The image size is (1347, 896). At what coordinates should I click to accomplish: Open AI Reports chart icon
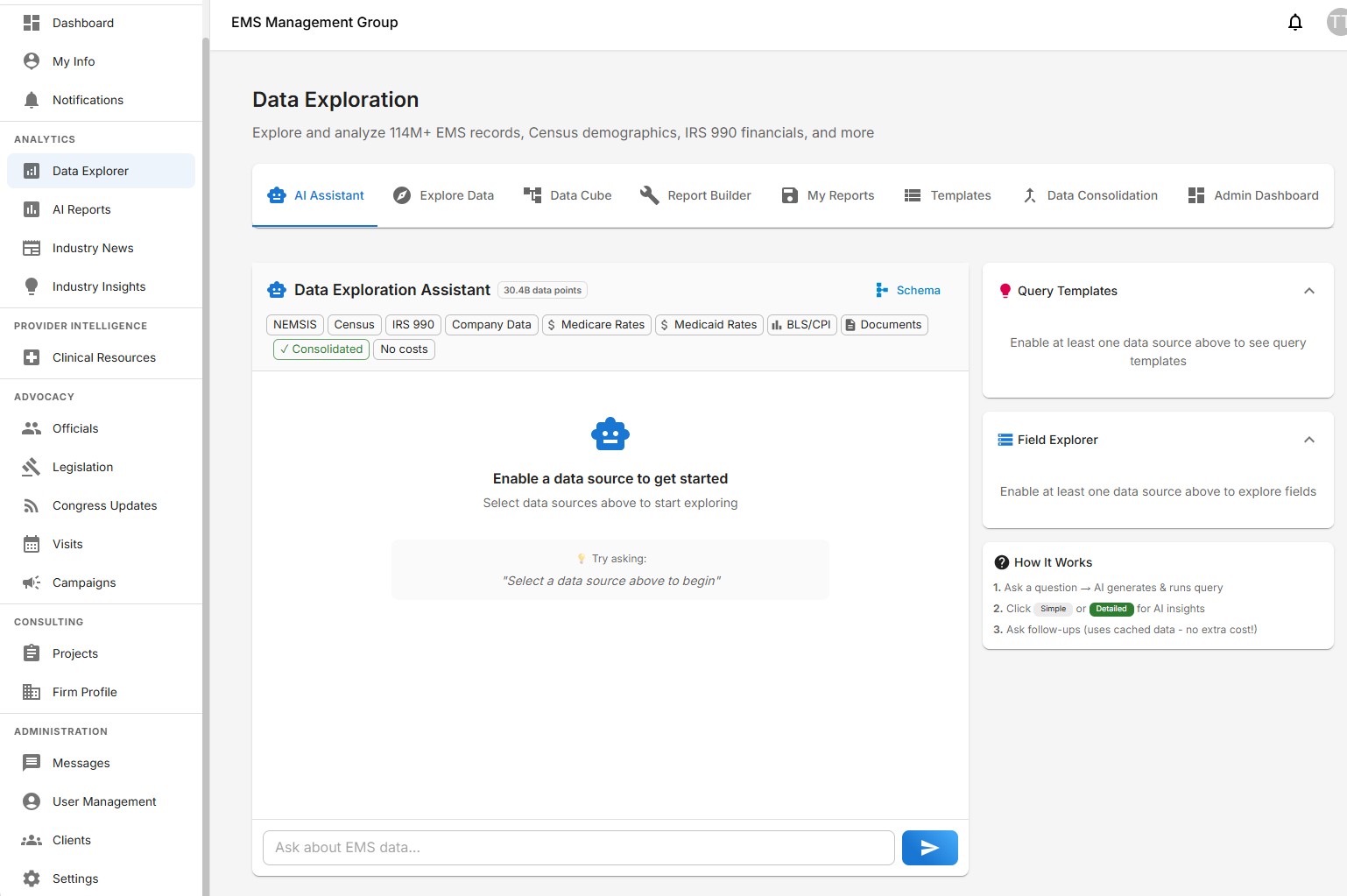click(32, 209)
